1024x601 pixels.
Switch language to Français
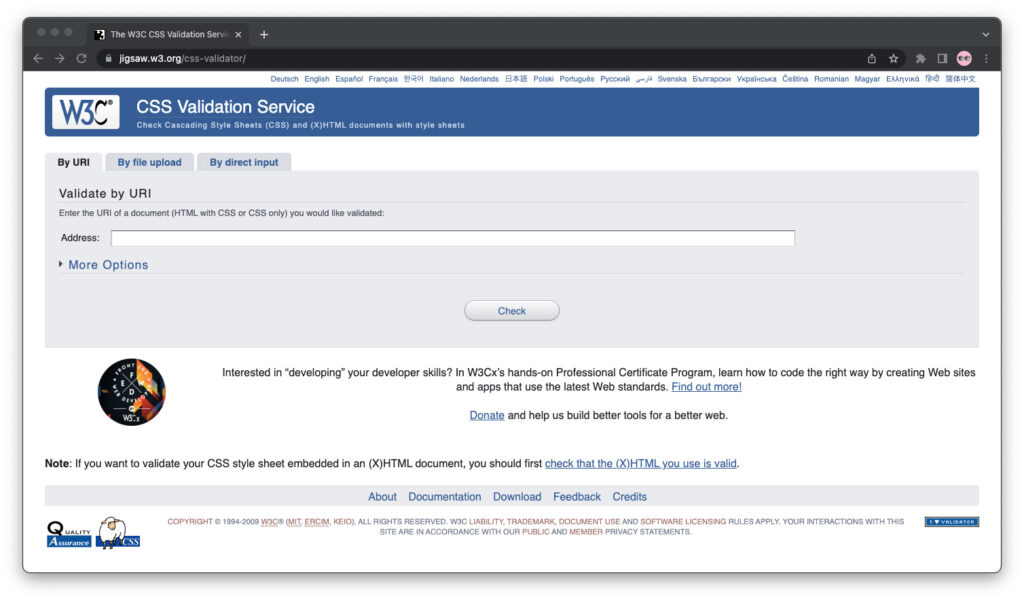click(x=383, y=79)
